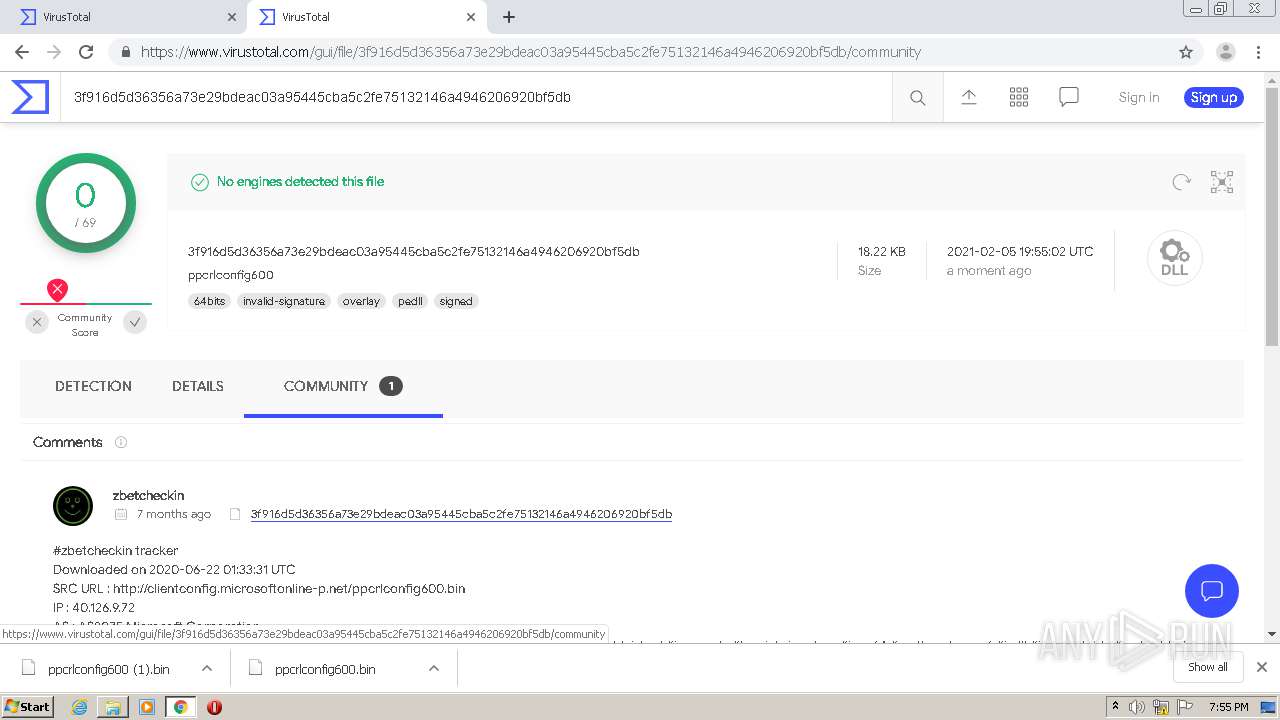
Task: Click the ppcrlconfig600 file name text
Action: click(x=231, y=275)
